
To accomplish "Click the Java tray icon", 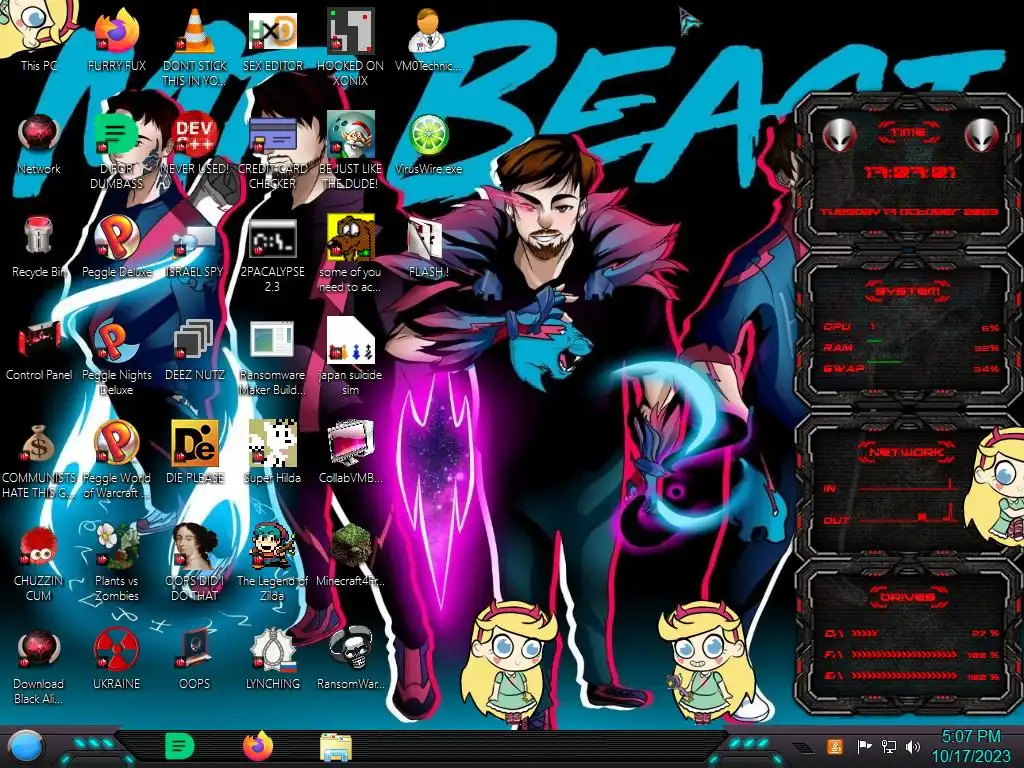I will pos(835,746).
